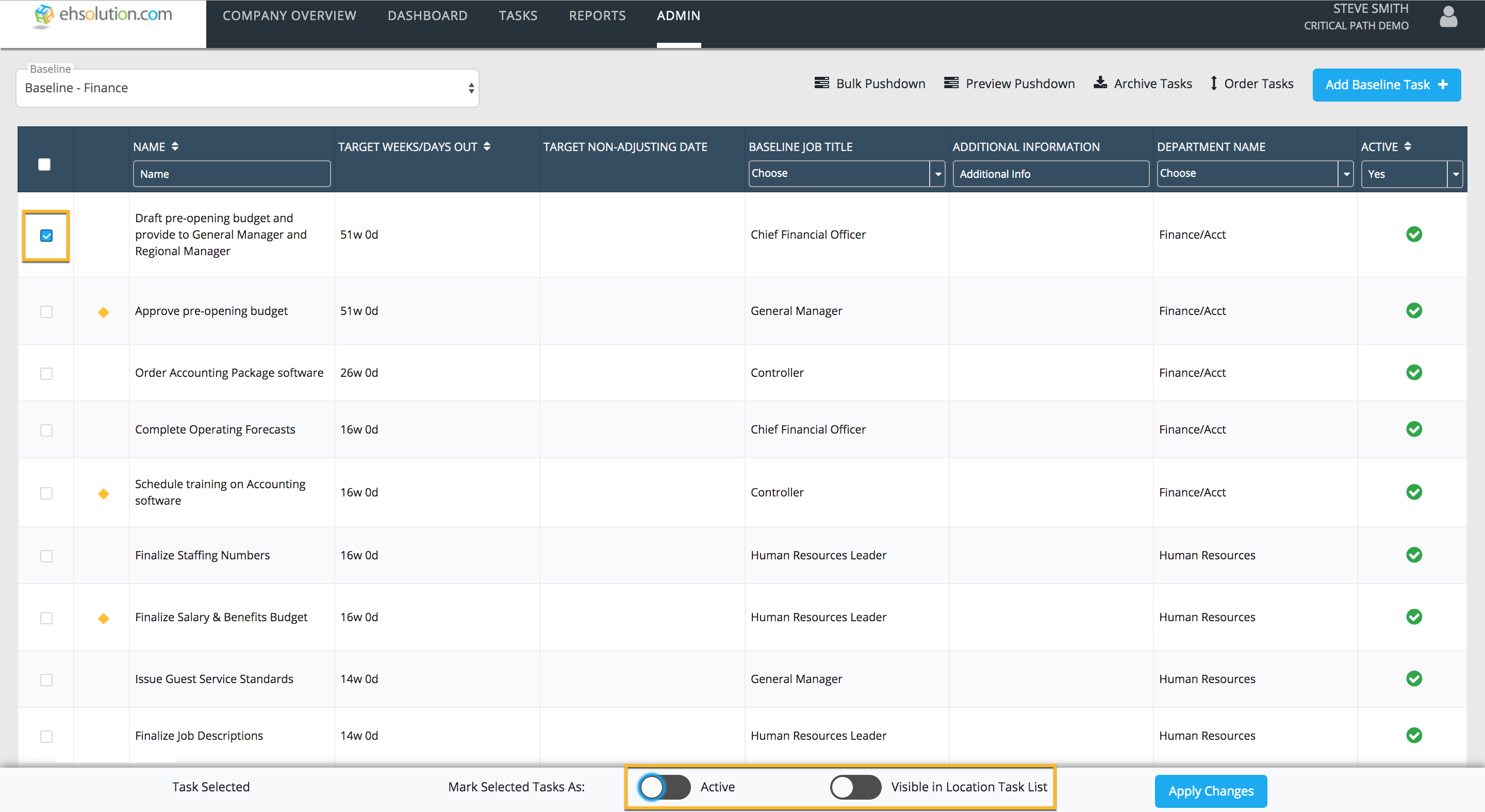Click the ehsolution.com logo
This screenshot has width=1485, height=812.
click(103, 15)
